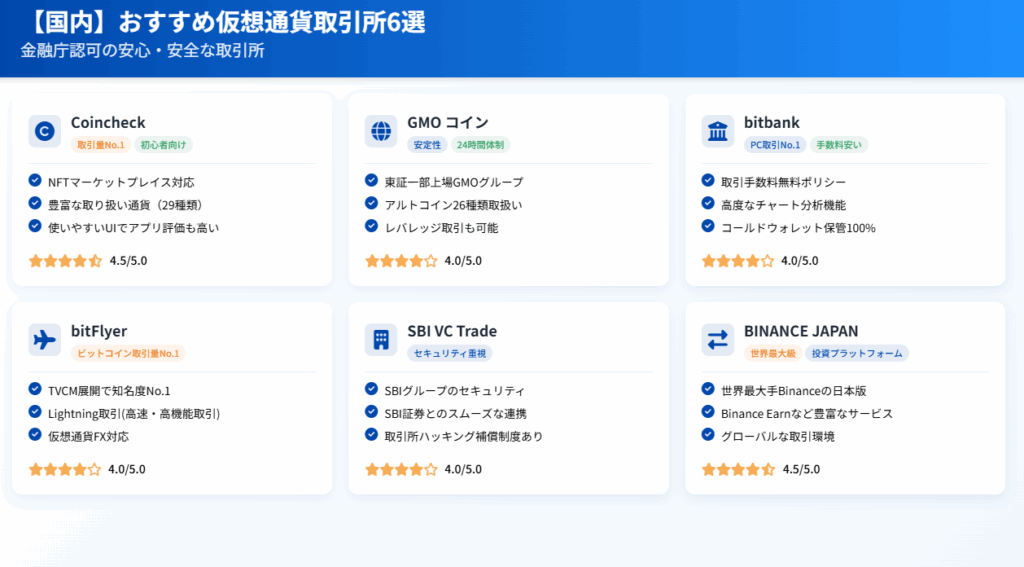Click bitbank's 4.0/5.0 rating value
This screenshot has height=567, width=1024.
pos(800,261)
